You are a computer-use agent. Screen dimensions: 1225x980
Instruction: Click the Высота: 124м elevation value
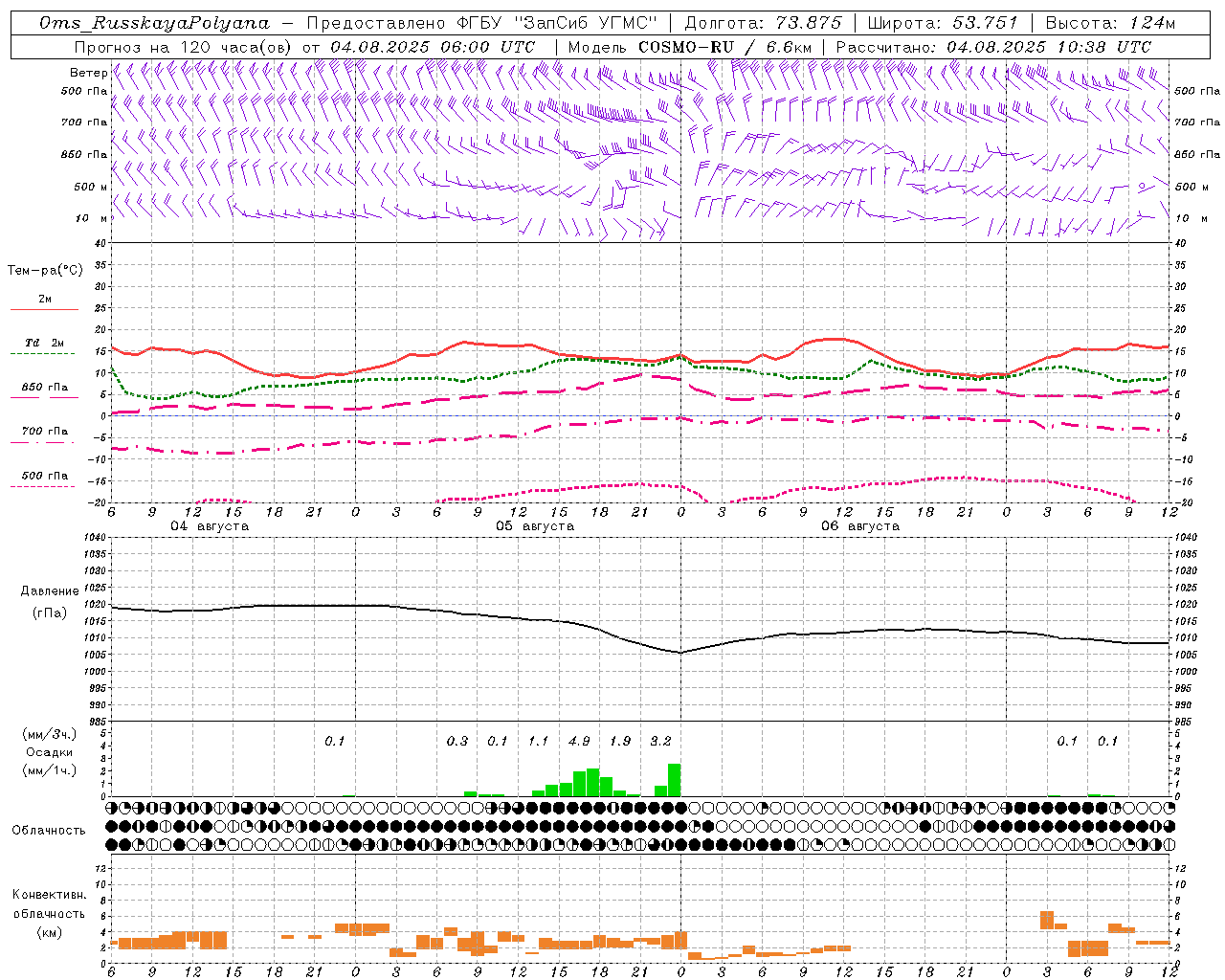(x=1110, y=23)
